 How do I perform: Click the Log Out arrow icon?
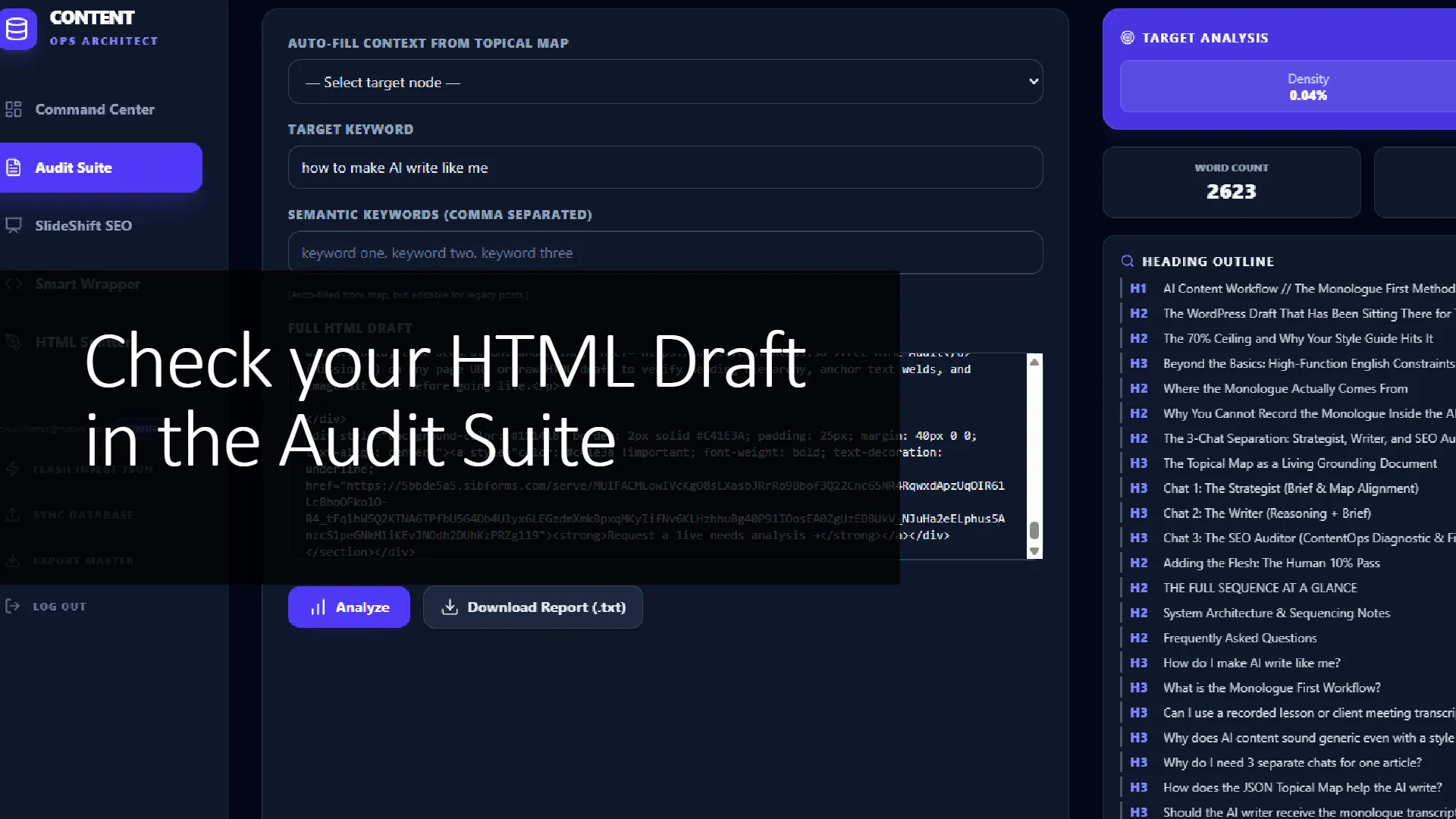click(x=12, y=606)
